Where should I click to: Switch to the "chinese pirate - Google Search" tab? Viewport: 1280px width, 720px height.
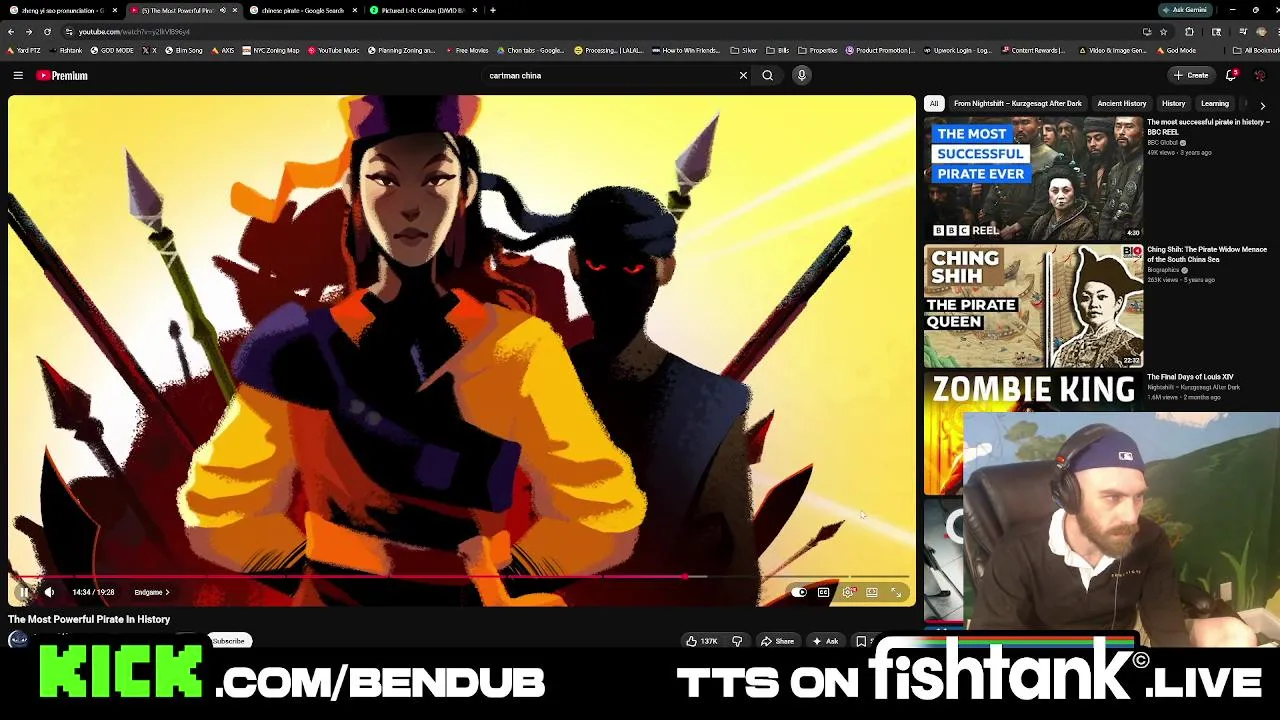click(302, 10)
